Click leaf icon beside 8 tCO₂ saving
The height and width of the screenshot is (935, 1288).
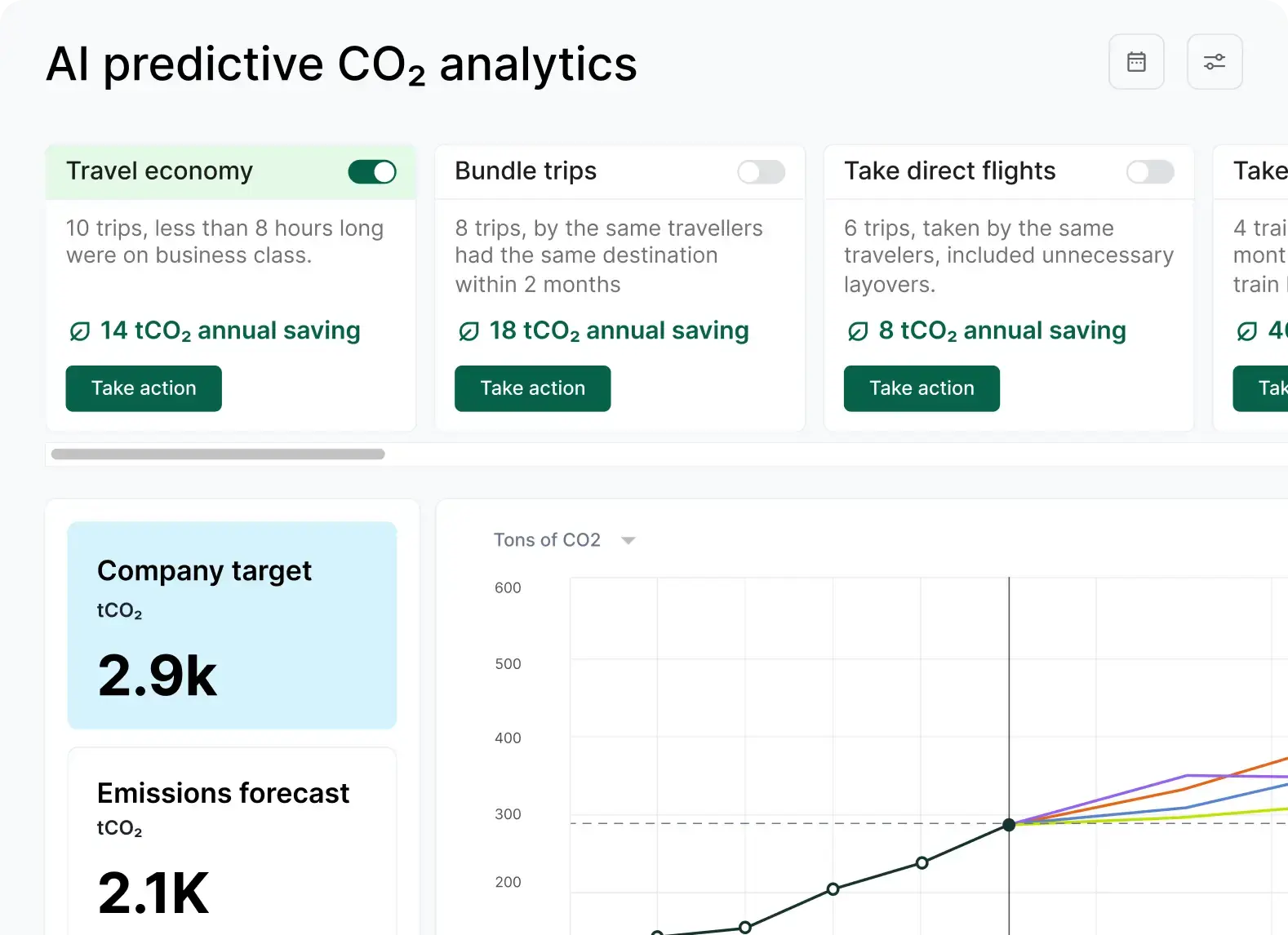click(858, 331)
